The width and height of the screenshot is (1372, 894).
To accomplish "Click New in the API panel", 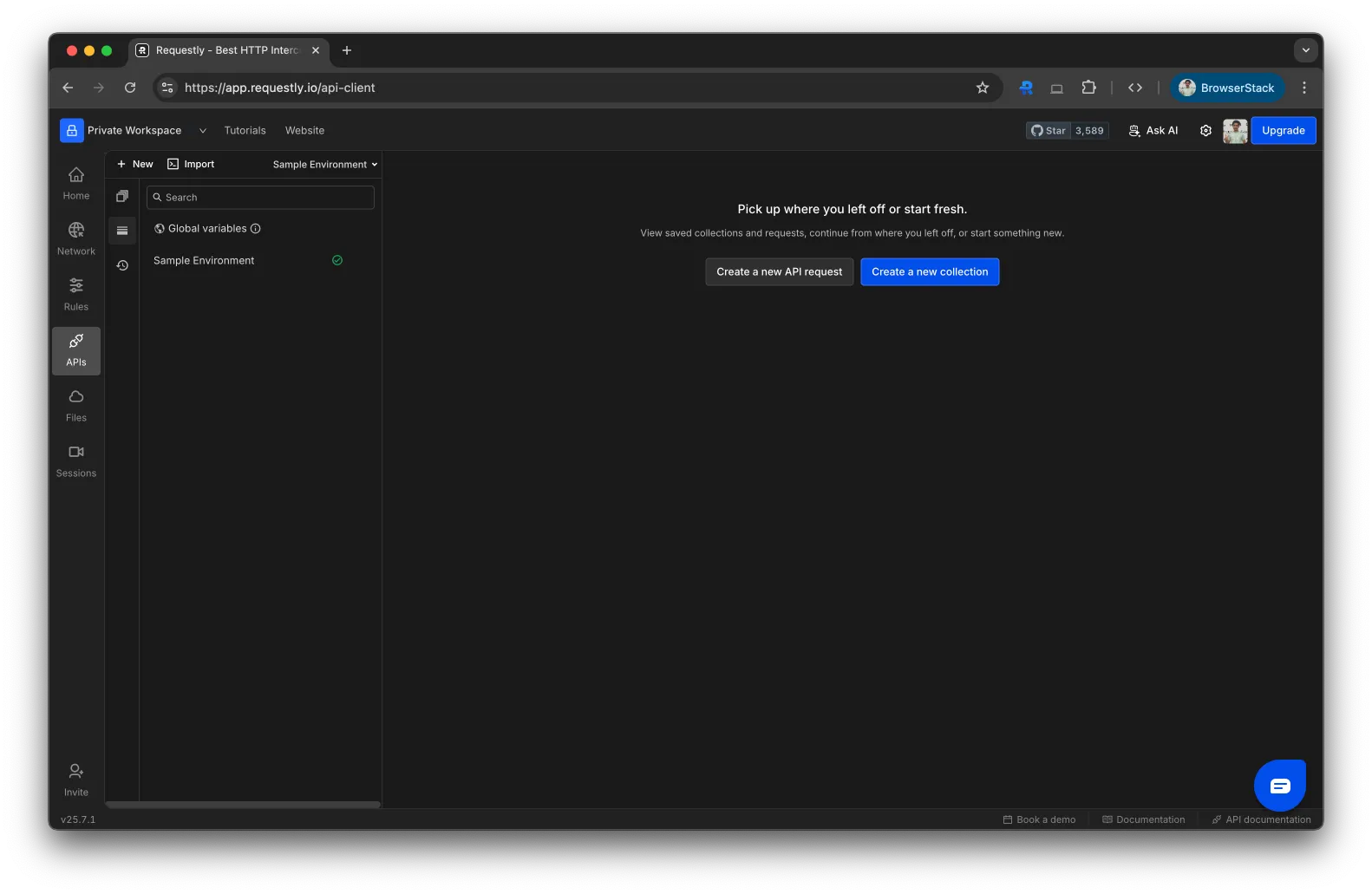I will tap(135, 165).
